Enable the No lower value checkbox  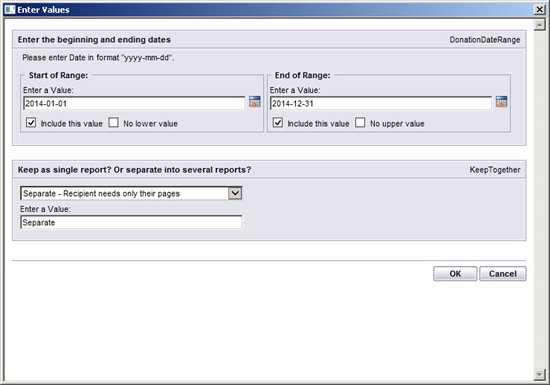click(x=113, y=123)
